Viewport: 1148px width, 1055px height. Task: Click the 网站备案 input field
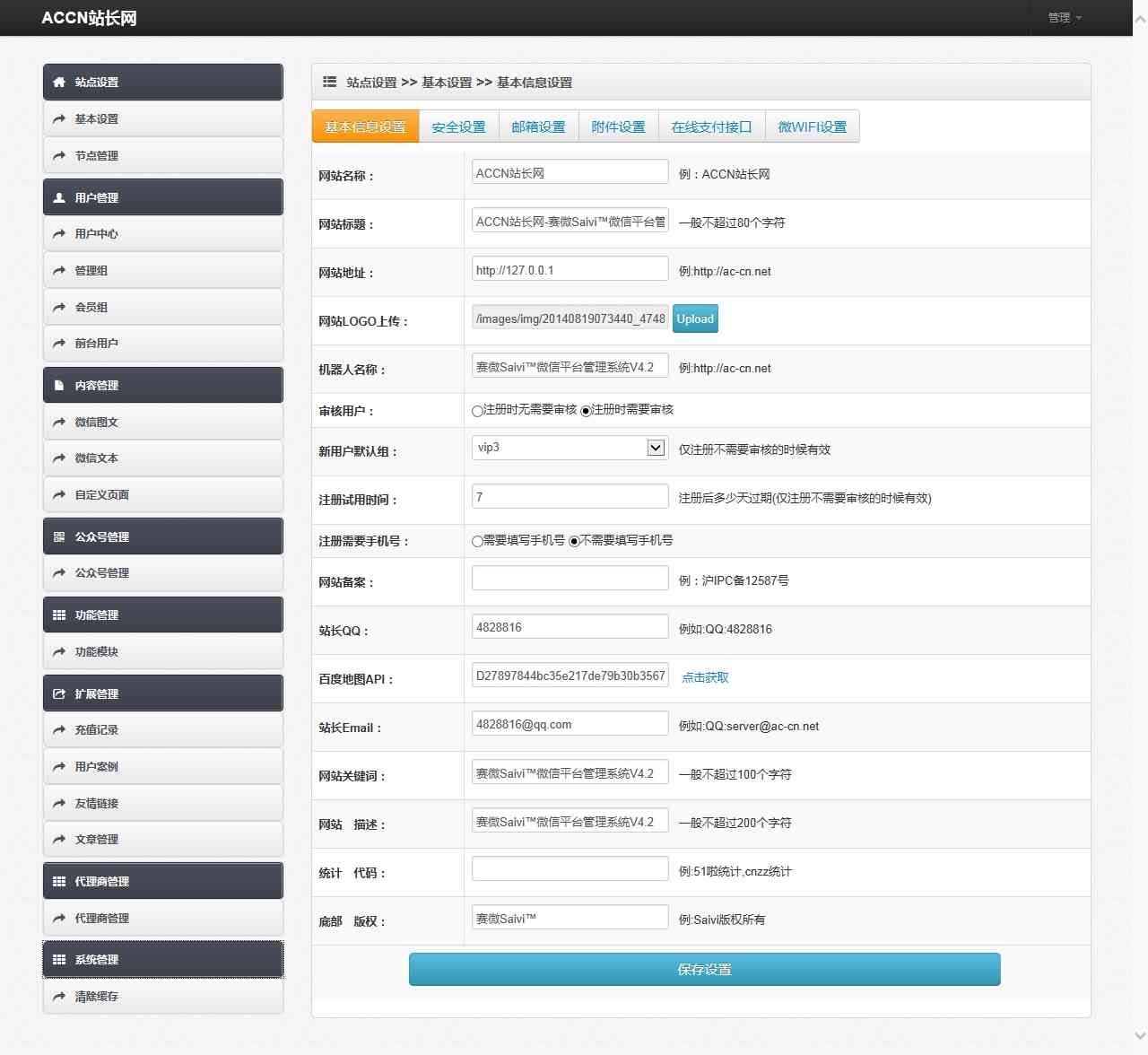coord(570,579)
